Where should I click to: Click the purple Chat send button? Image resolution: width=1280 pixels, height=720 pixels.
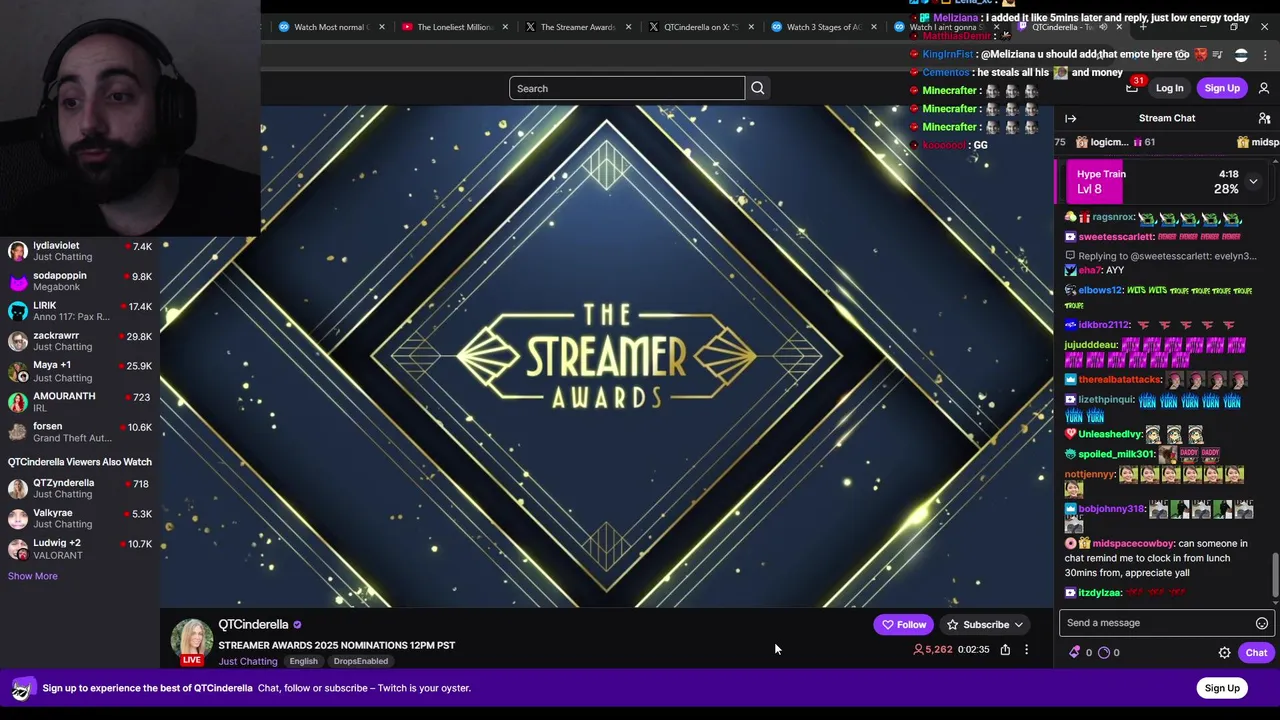coord(1256,653)
